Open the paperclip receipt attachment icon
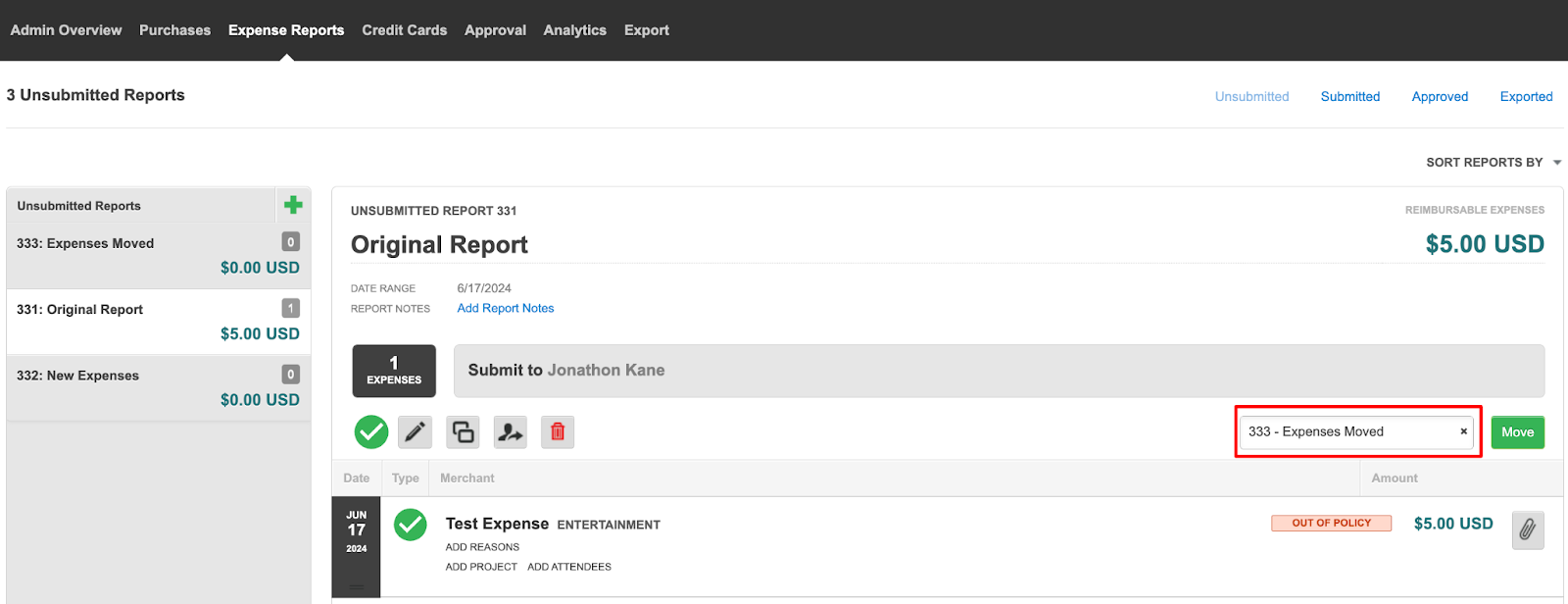The image size is (1568, 604). [x=1528, y=530]
